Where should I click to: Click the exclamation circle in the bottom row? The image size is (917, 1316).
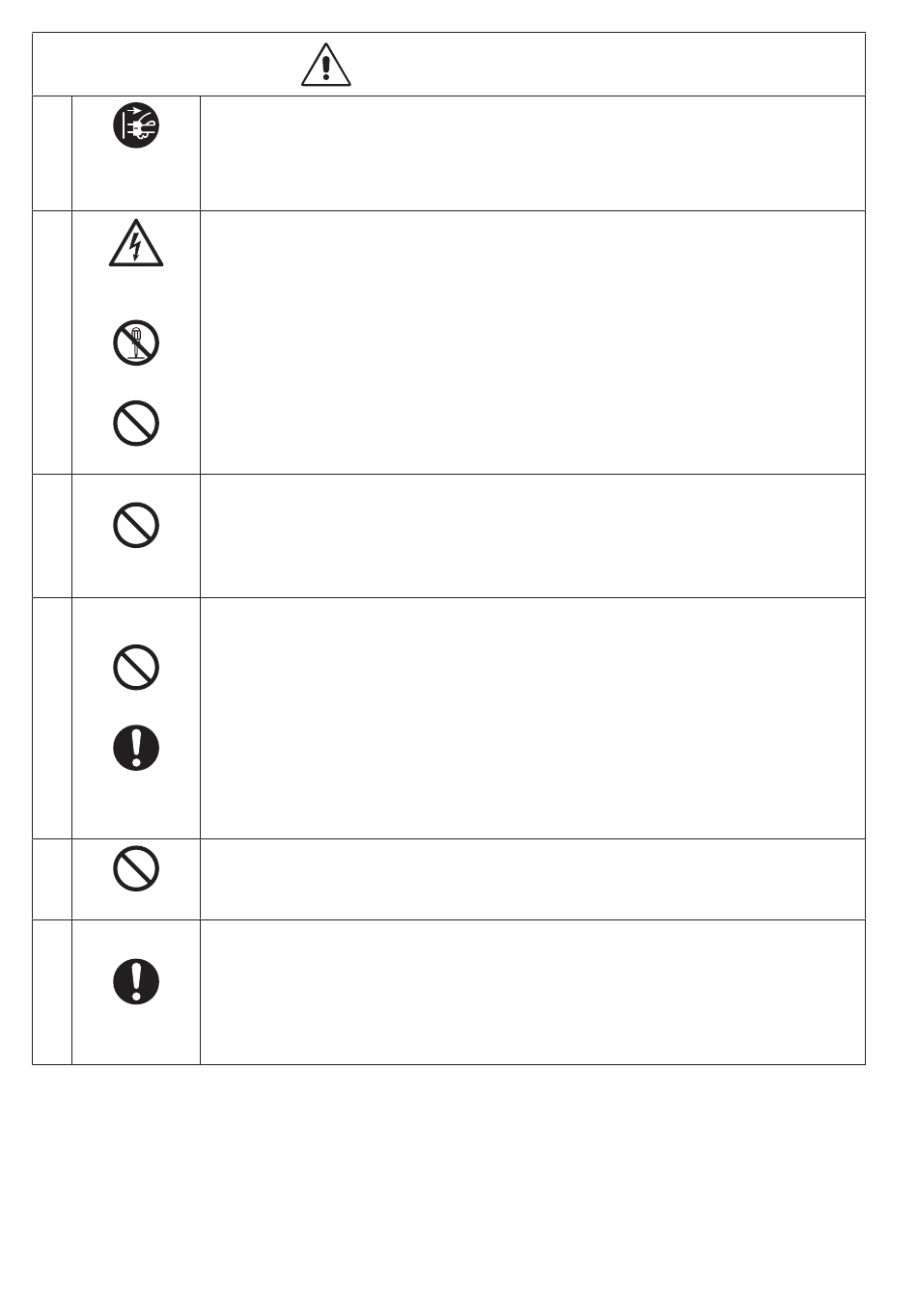click(136, 982)
